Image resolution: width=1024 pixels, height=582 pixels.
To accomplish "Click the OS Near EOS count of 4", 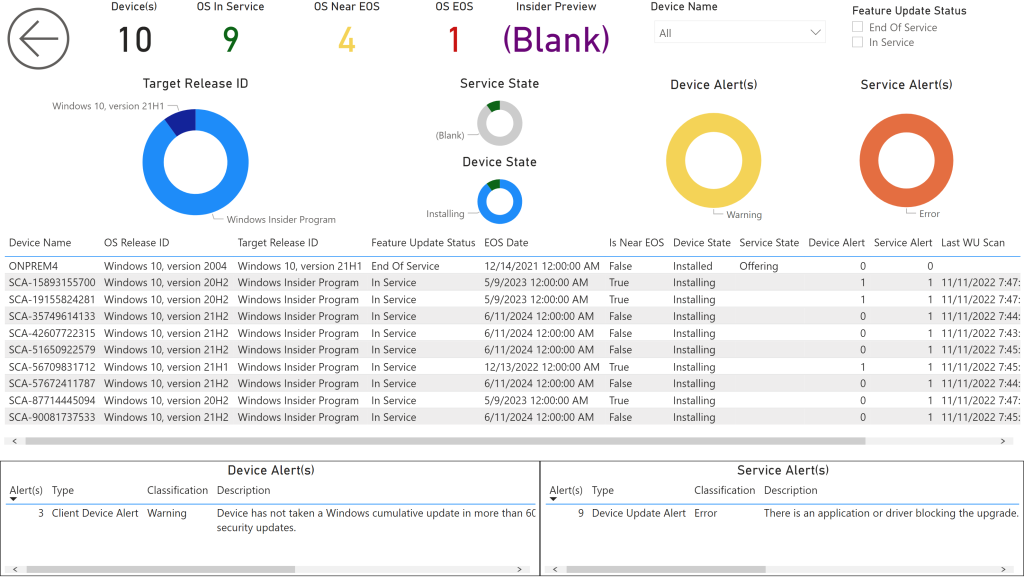I will tap(346, 40).
